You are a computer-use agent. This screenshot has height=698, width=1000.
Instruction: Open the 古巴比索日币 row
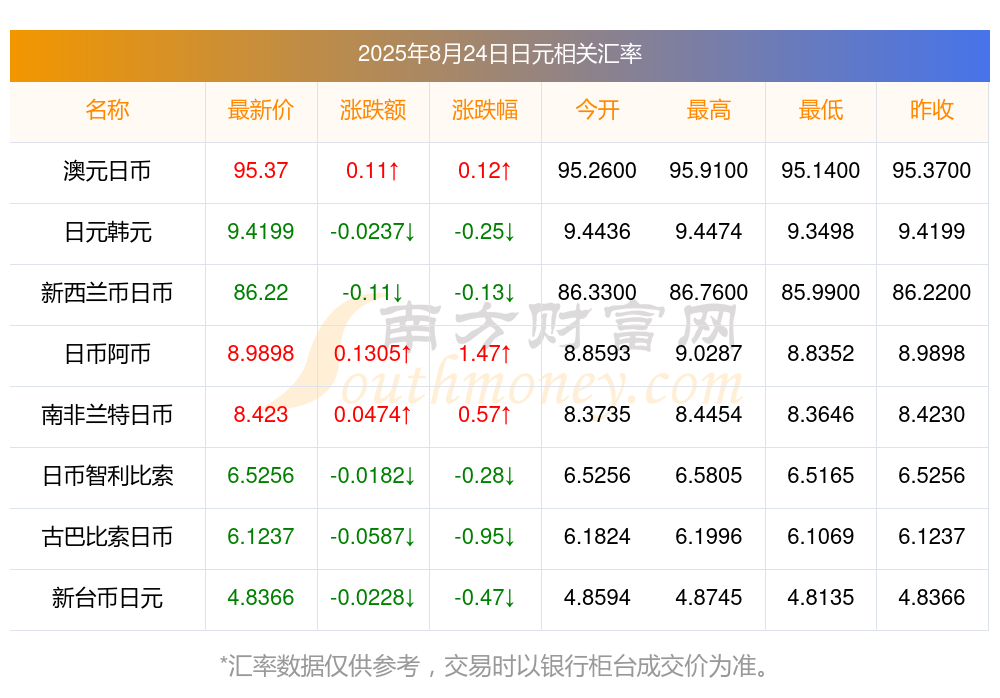pos(107,537)
